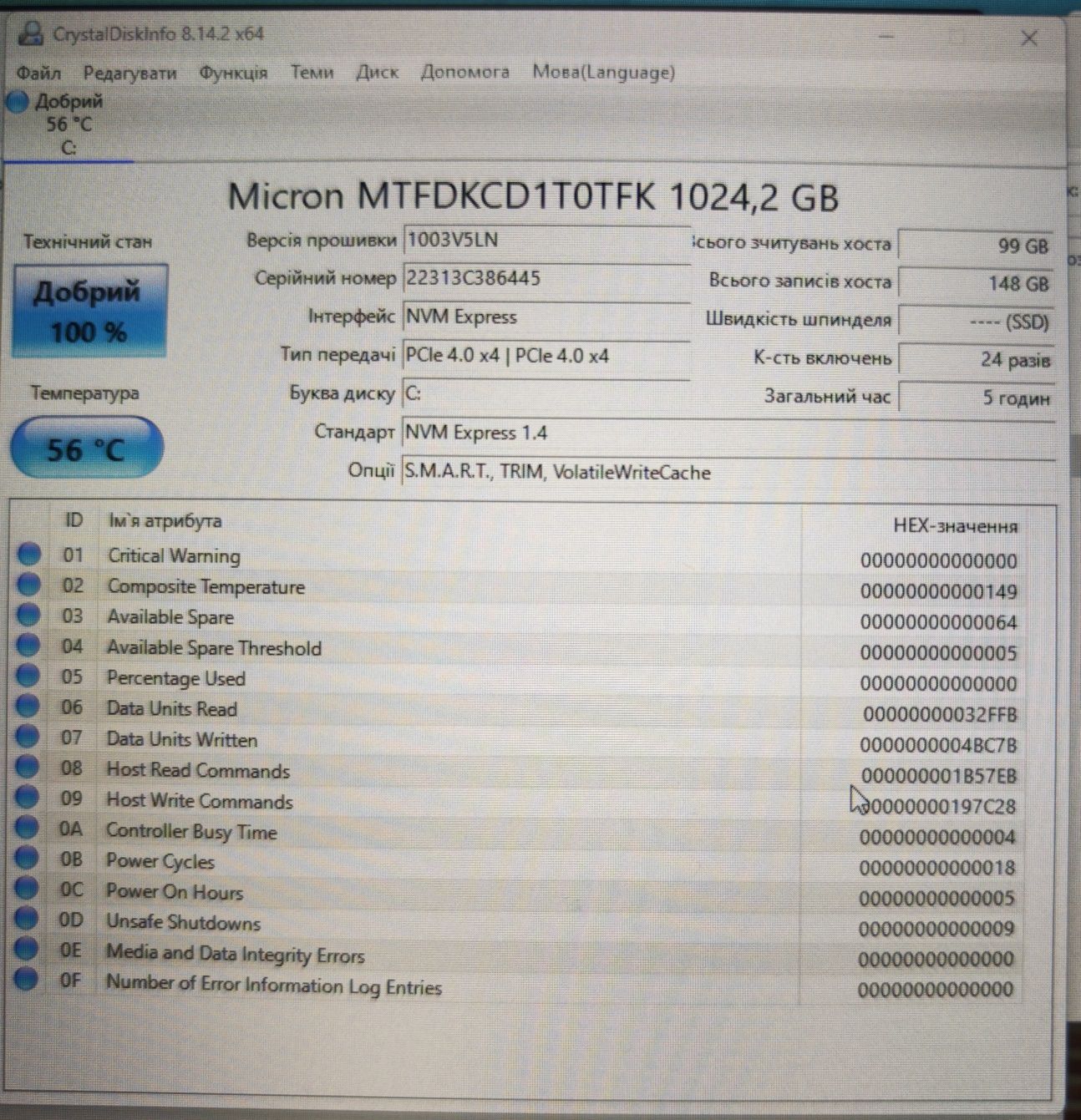Open the Диск menu
The height and width of the screenshot is (1120, 1081).
click(x=377, y=72)
